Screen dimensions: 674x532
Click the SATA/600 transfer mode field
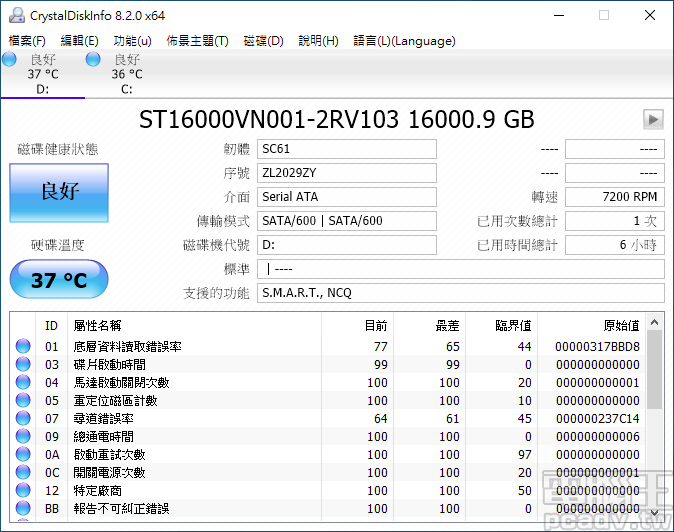point(347,221)
